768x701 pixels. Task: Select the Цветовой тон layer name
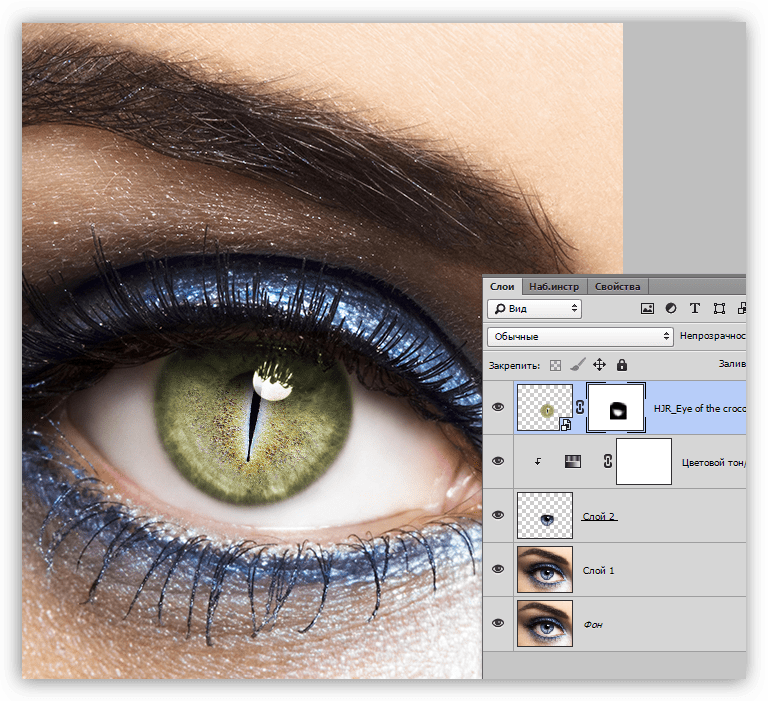pos(714,463)
